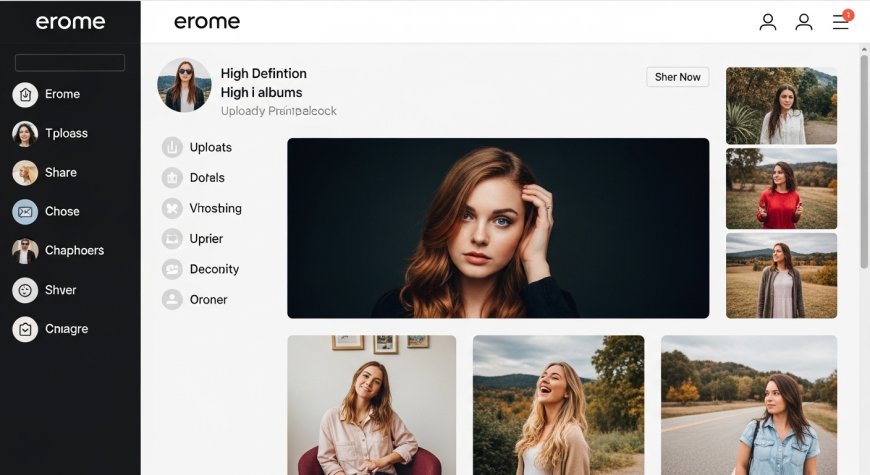Click the Erome sidebar icon
This screenshot has height=475, width=870.
pyautogui.click(x=25, y=95)
